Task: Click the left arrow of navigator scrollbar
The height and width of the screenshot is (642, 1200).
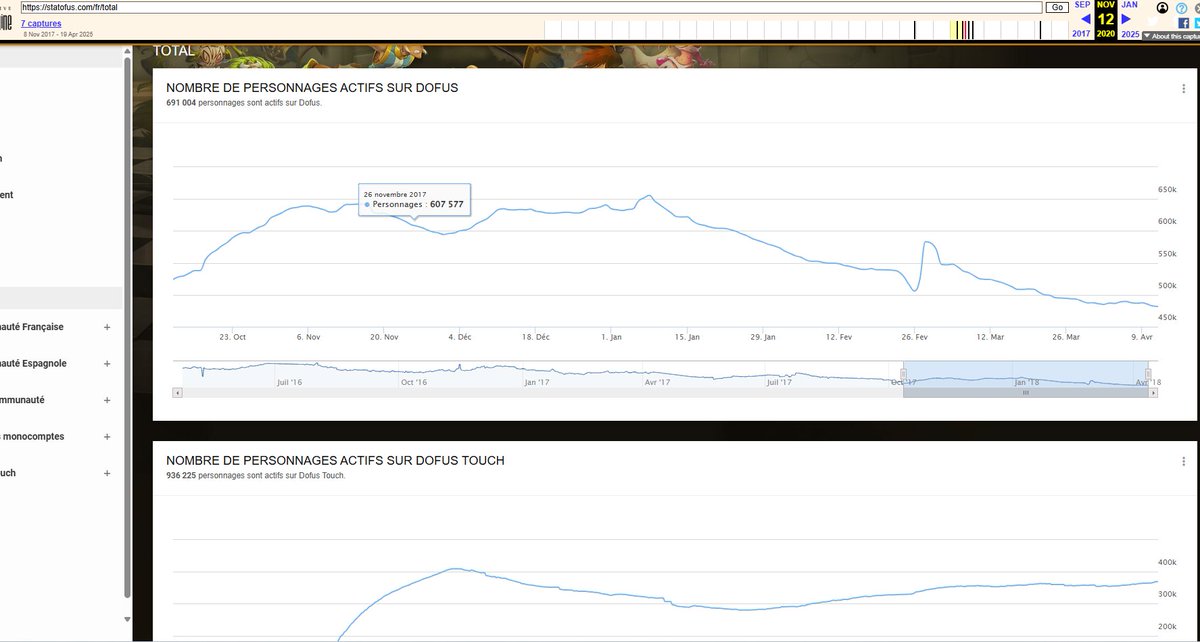Action: (177, 393)
